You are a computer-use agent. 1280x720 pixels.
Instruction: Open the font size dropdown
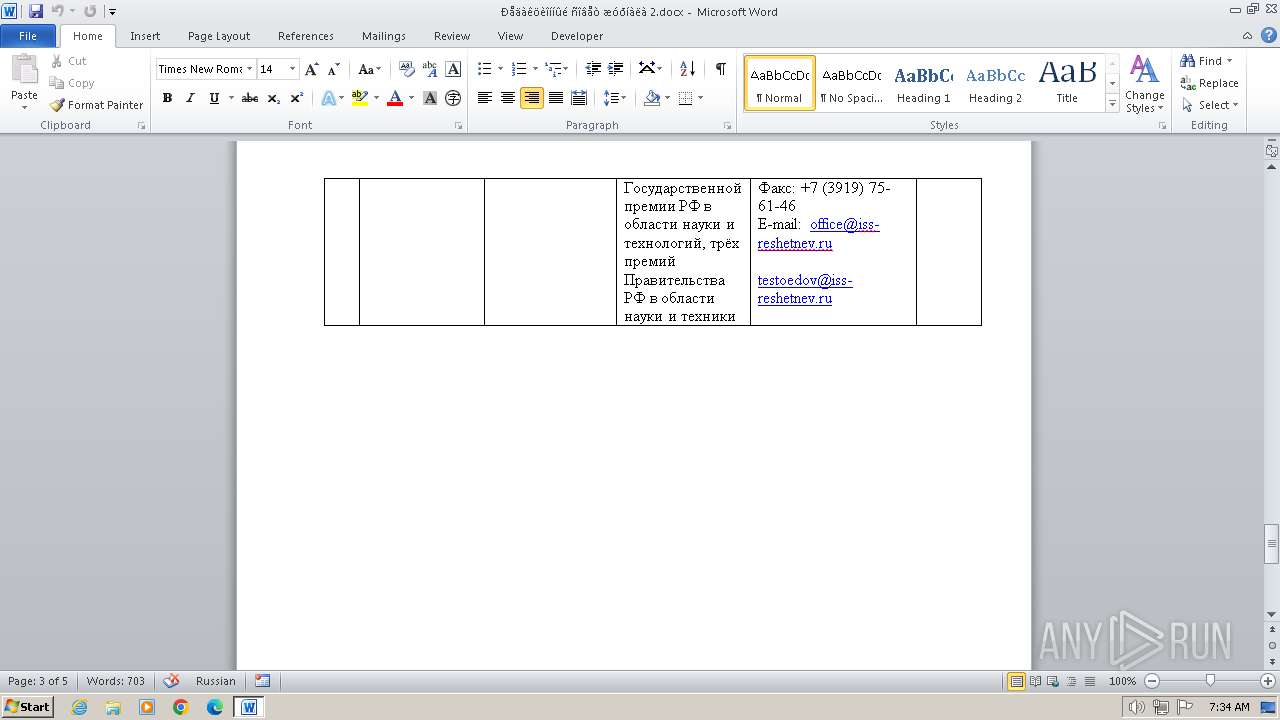pos(292,69)
